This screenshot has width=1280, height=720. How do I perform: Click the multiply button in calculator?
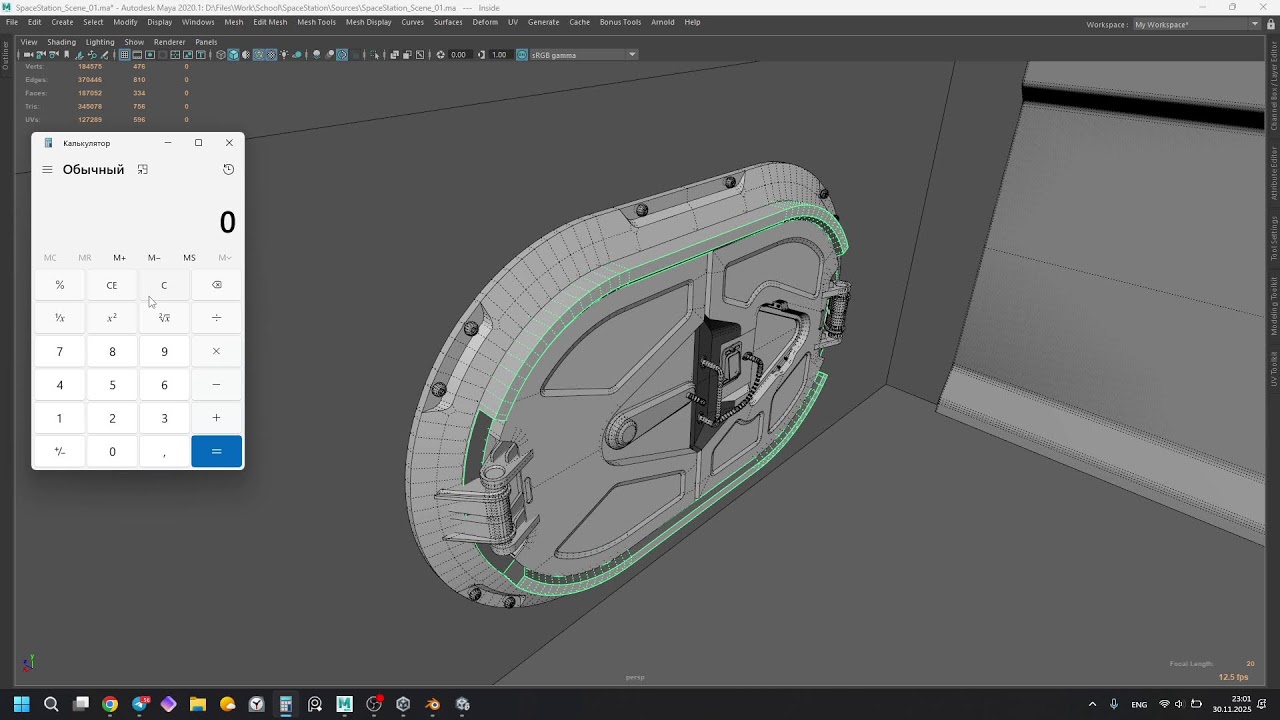pos(217,351)
